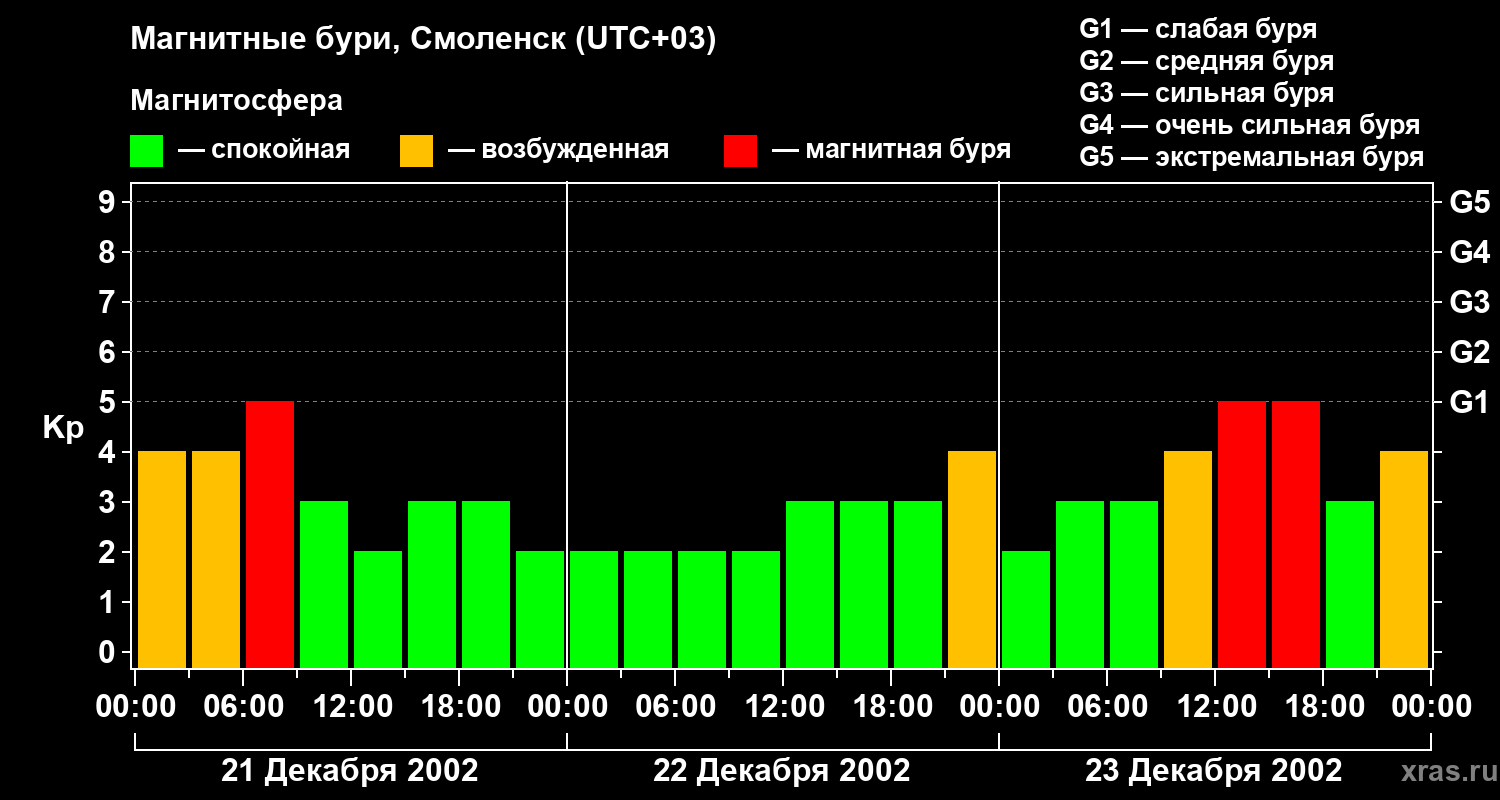The height and width of the screenshot is (800, 1500).
Task: Click the first green bar on 22 December
Action: click(594, 609)
